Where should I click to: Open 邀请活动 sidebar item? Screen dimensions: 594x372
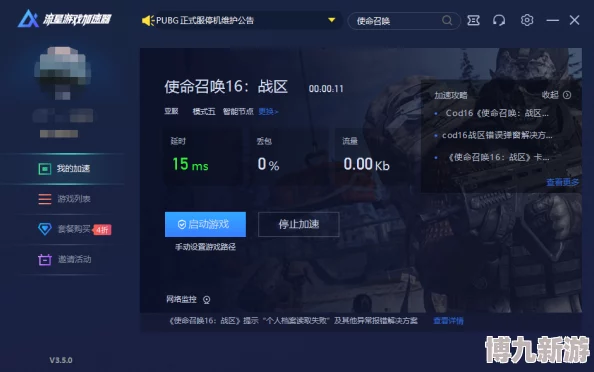click(x=63, y=259)
